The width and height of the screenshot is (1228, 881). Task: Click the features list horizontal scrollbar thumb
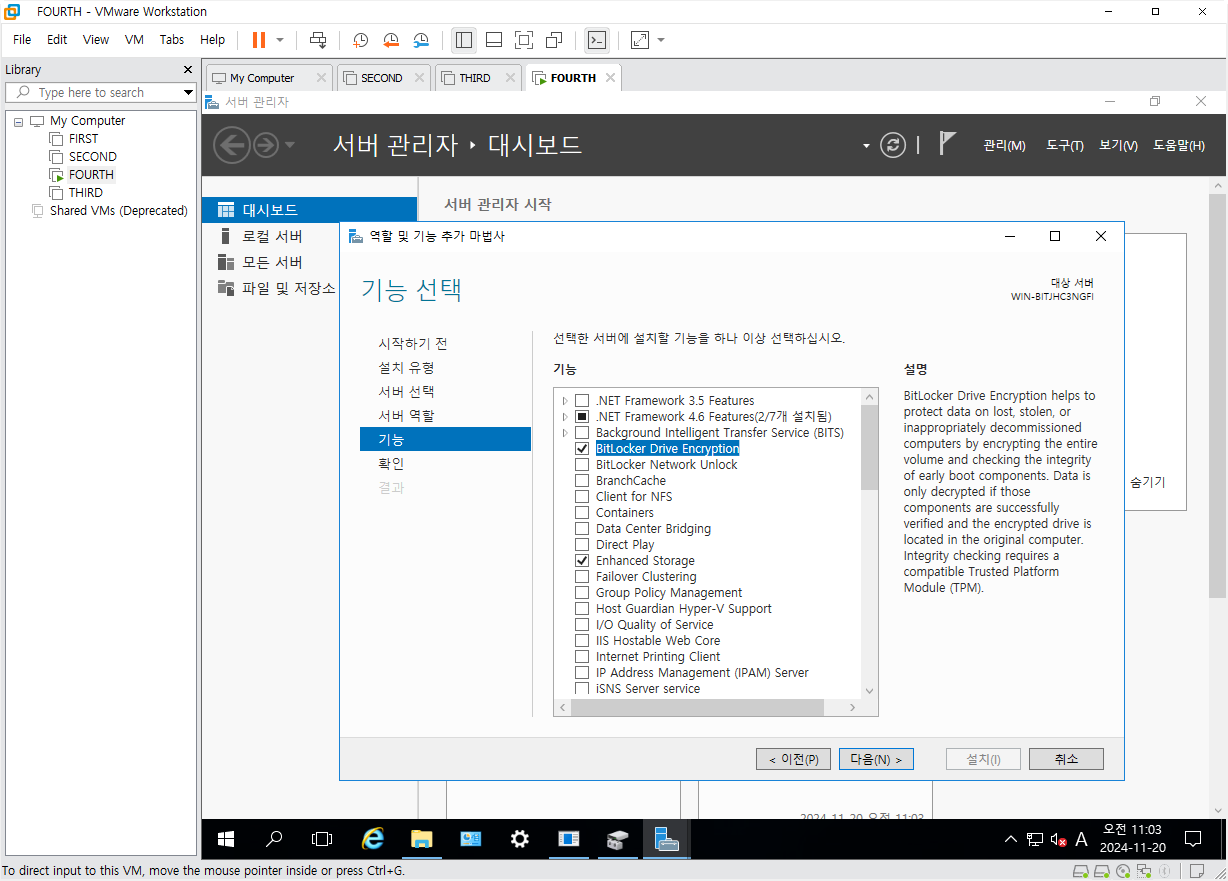click(697, 707)
